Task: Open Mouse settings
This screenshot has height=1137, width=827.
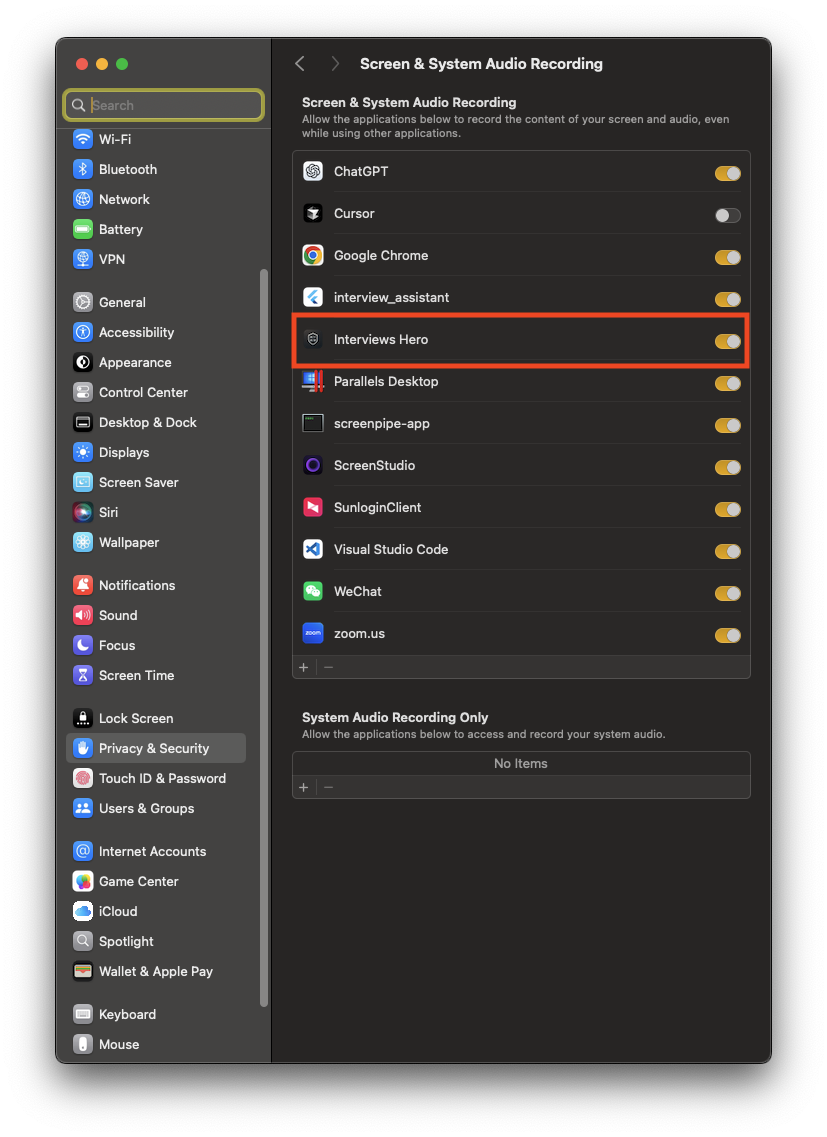Action: point(156,1044)
